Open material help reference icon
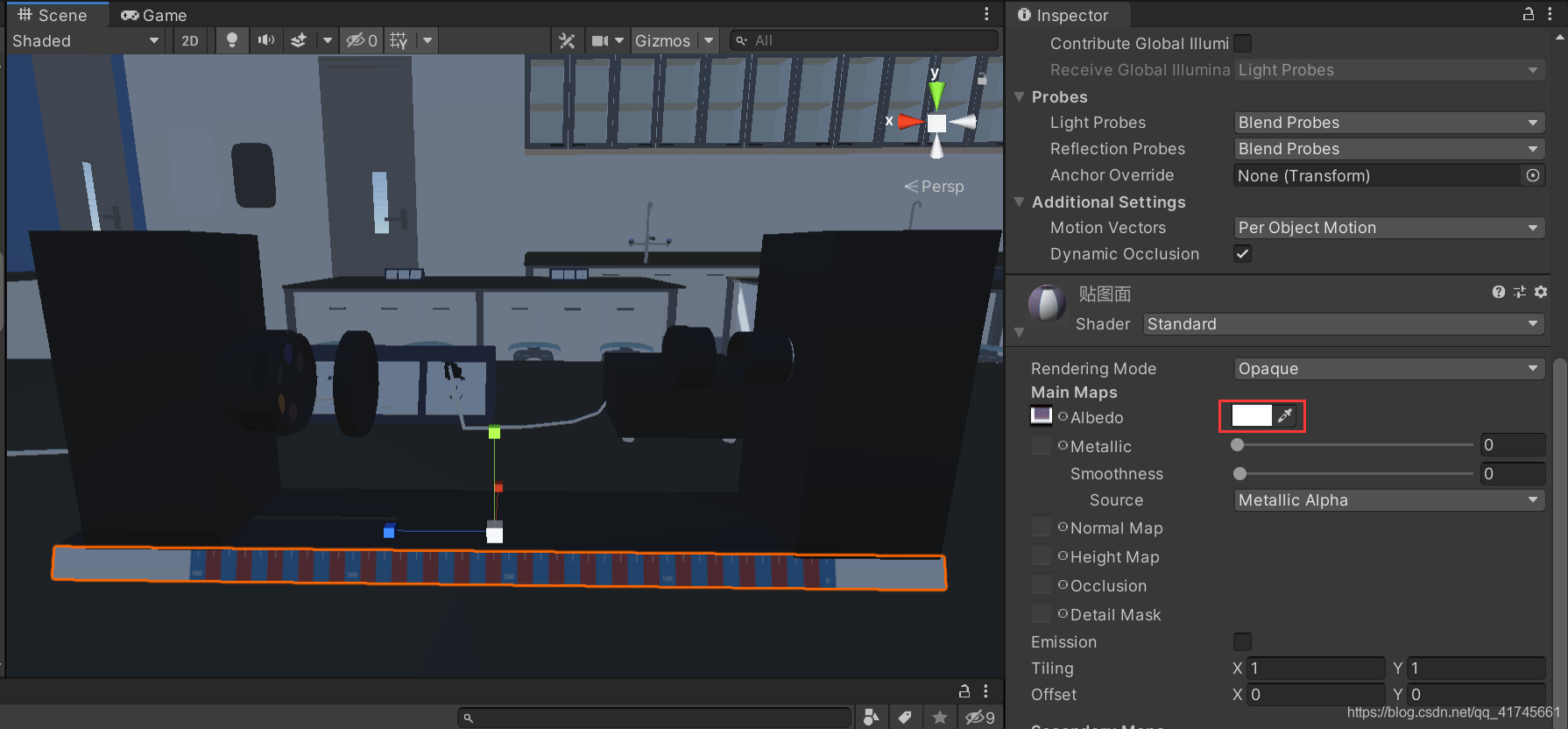This screenshot has width=1568, height=729. [x=1499, y=292]
